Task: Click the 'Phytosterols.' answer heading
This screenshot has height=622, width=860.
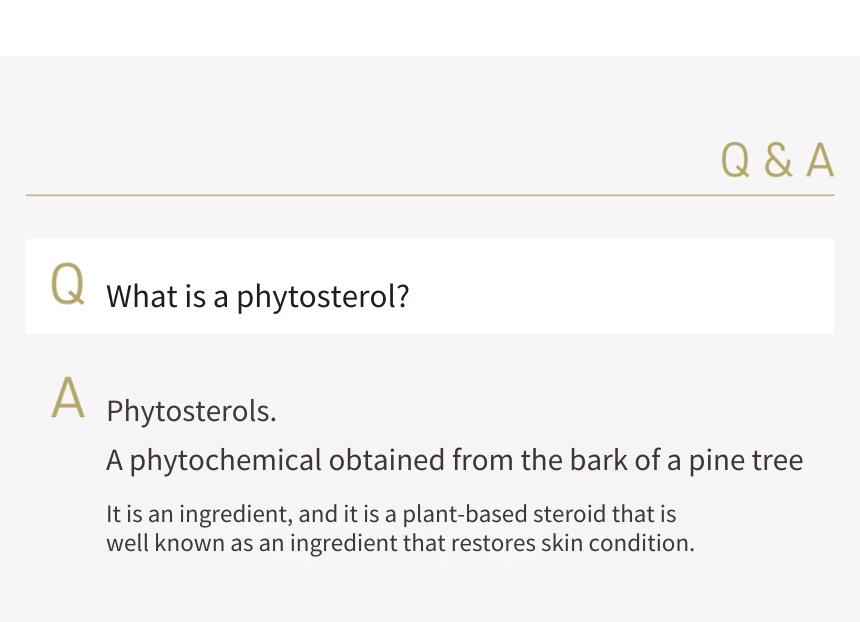Action: click(191, 411)
